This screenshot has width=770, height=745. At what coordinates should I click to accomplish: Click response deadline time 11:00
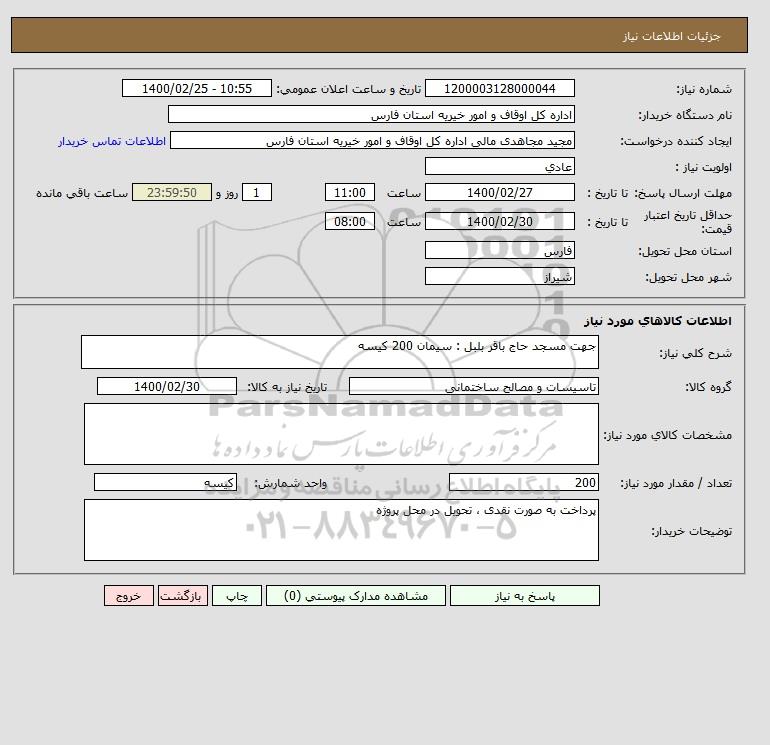pyautogui.click(x=350, y=193)
